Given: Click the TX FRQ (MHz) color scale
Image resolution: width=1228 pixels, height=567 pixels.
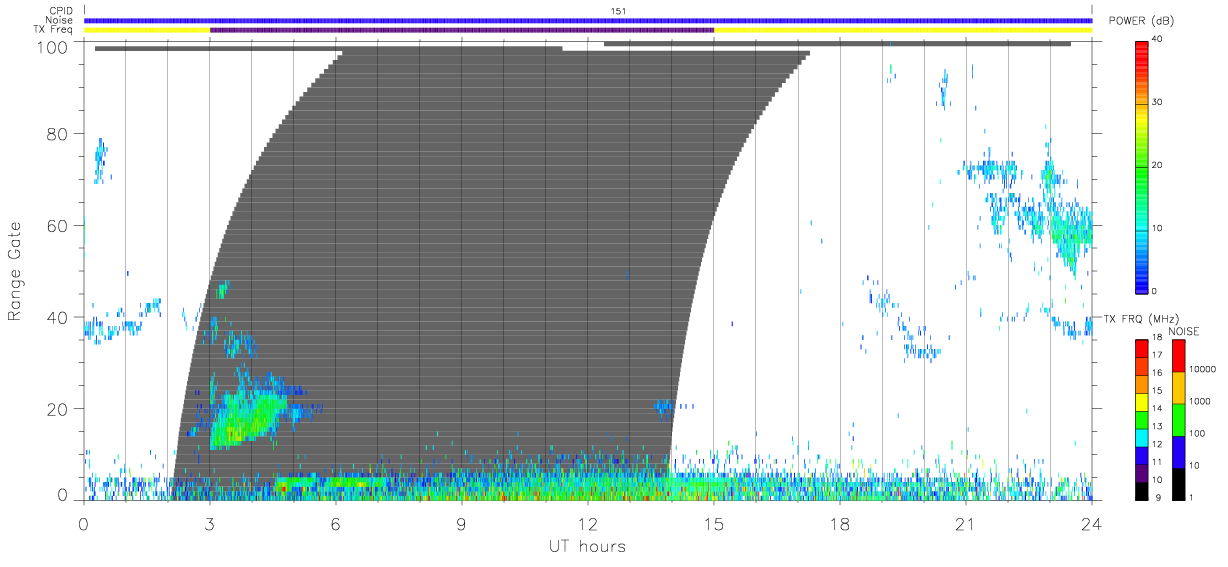Looking at the screenshot, I should 1141,418.
